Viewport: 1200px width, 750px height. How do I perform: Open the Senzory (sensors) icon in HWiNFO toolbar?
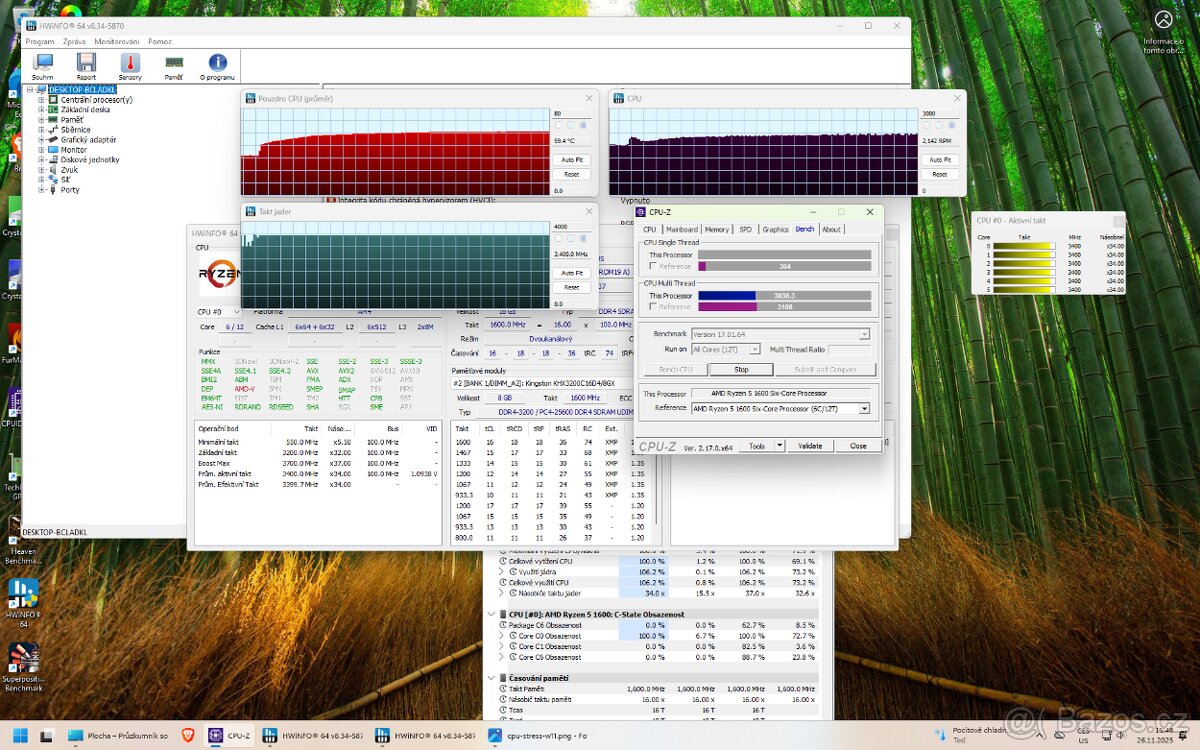point(130,64)
